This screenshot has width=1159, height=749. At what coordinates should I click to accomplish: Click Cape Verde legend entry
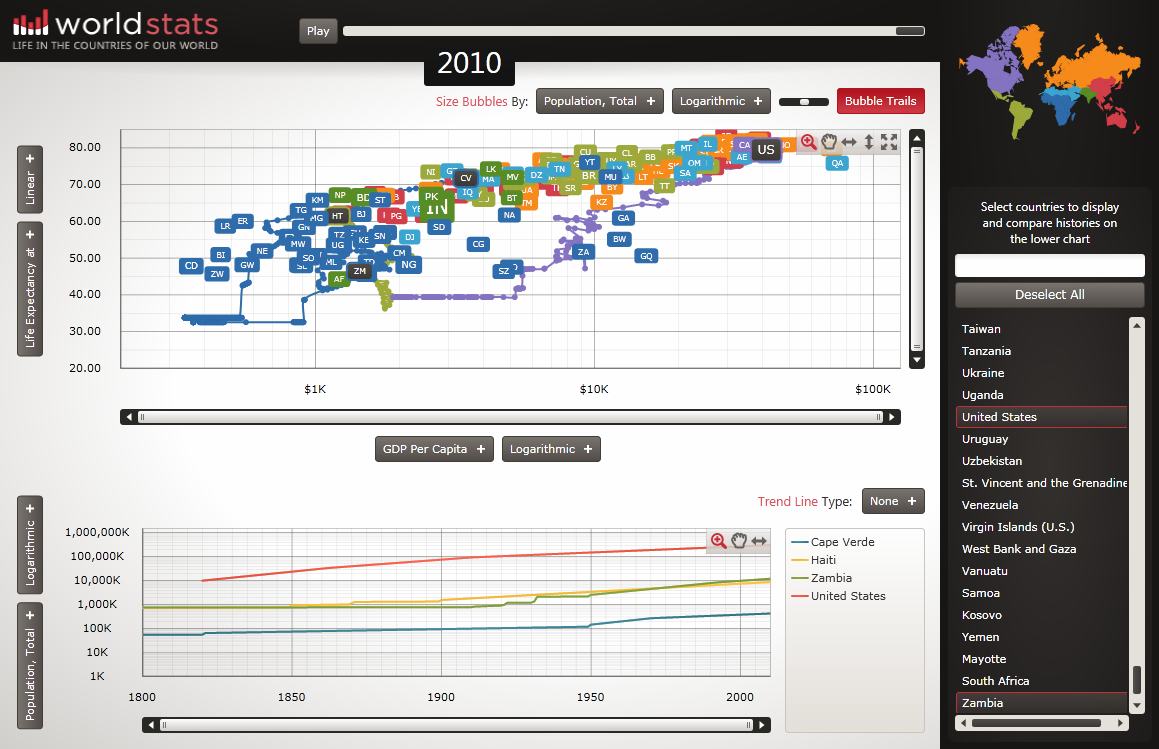(x=833, y=542)
